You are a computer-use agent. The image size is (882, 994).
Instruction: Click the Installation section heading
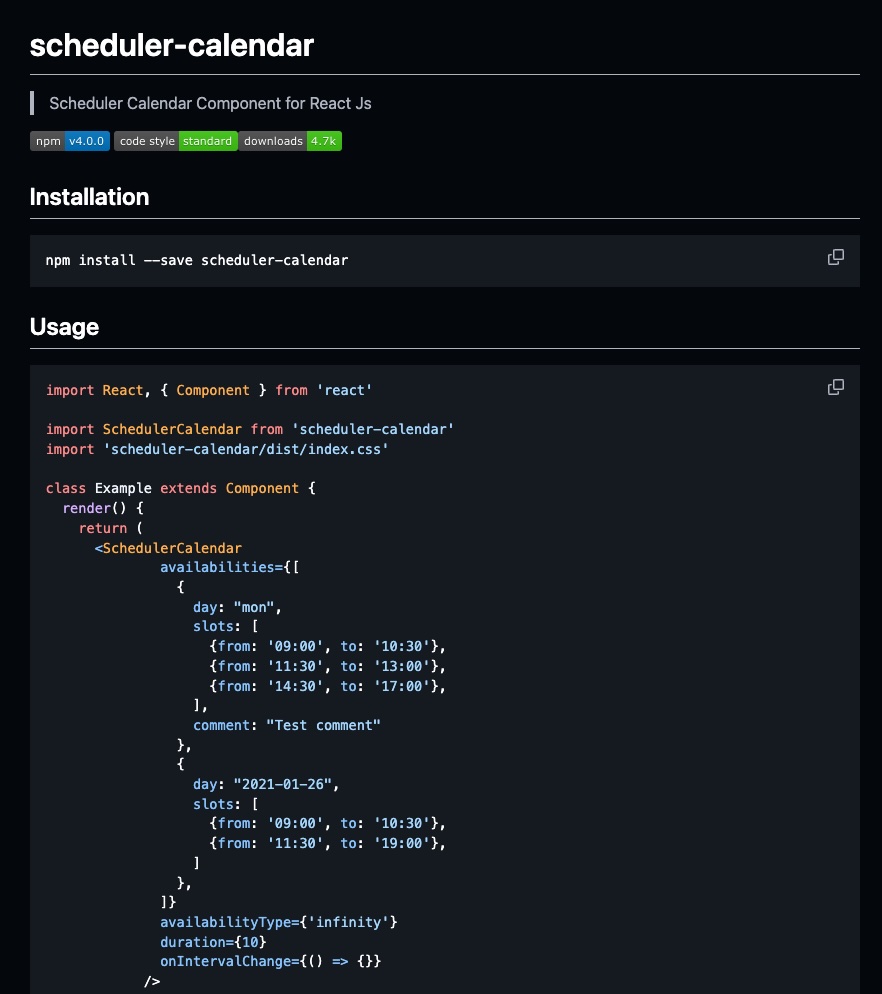click(x=89, y=197)
